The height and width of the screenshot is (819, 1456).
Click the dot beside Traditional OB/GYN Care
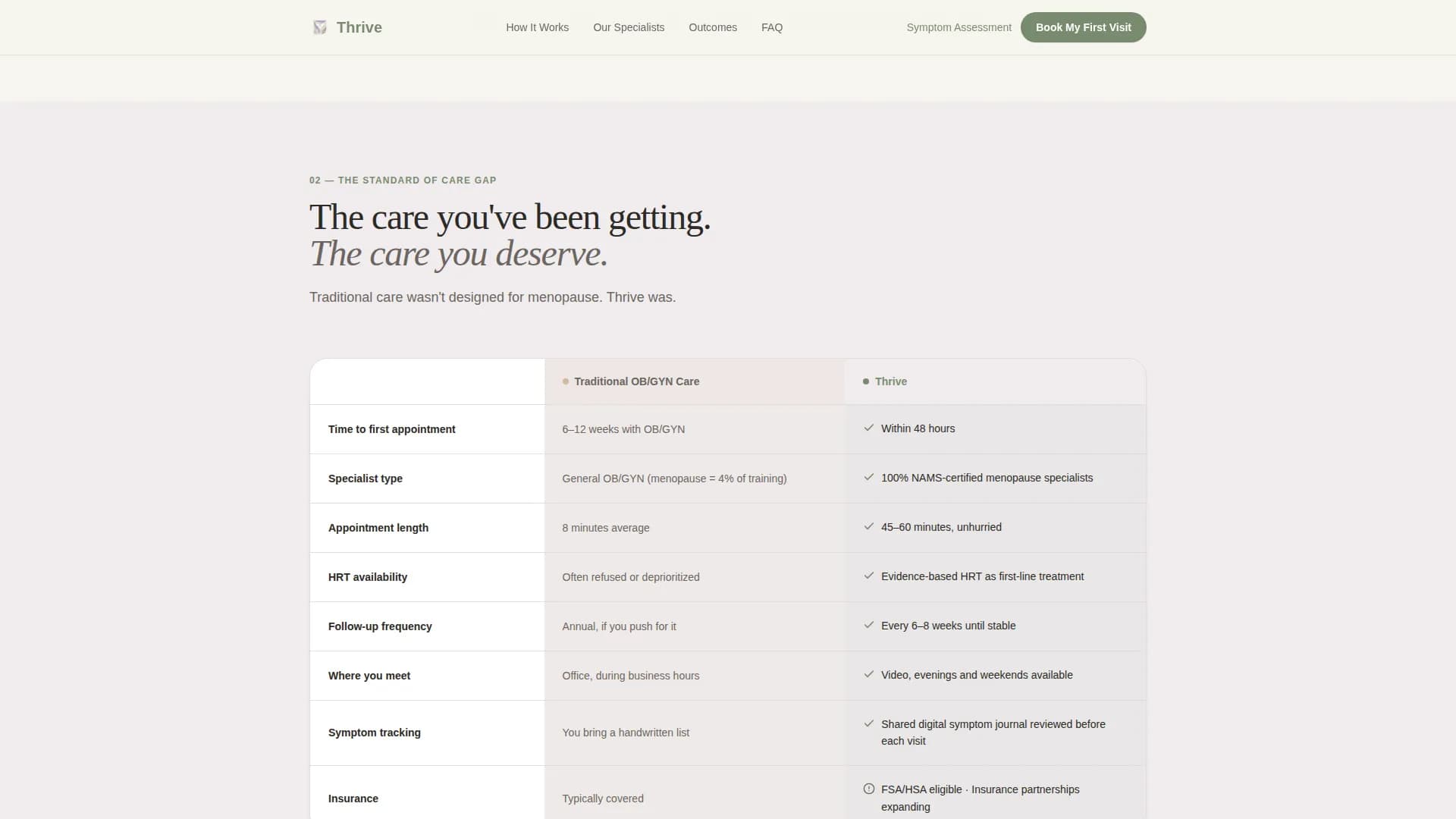pyautogui.click(x=566, y=381)
